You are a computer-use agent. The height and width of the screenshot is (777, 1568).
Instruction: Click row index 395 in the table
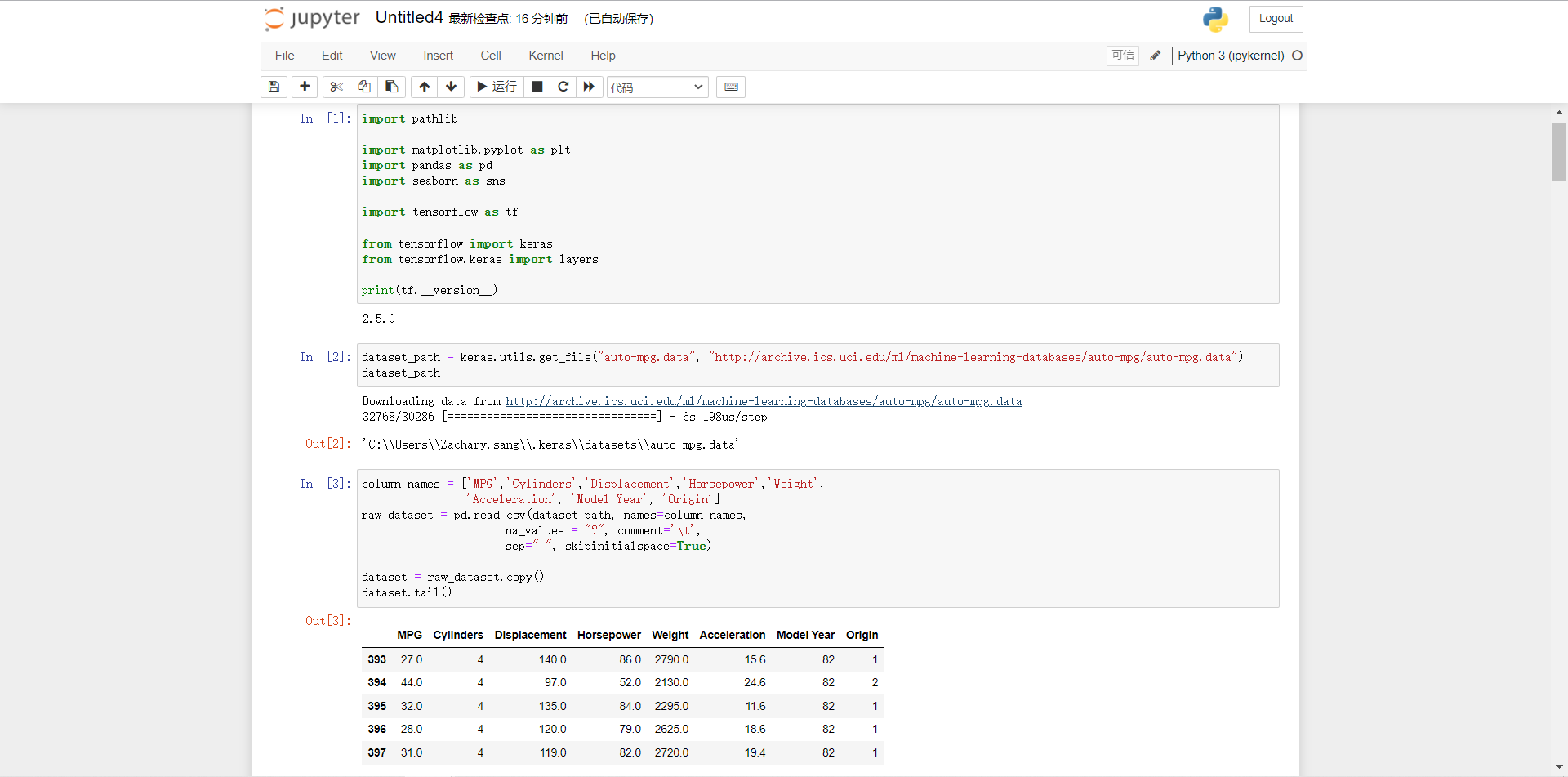(x=376, y=706)
